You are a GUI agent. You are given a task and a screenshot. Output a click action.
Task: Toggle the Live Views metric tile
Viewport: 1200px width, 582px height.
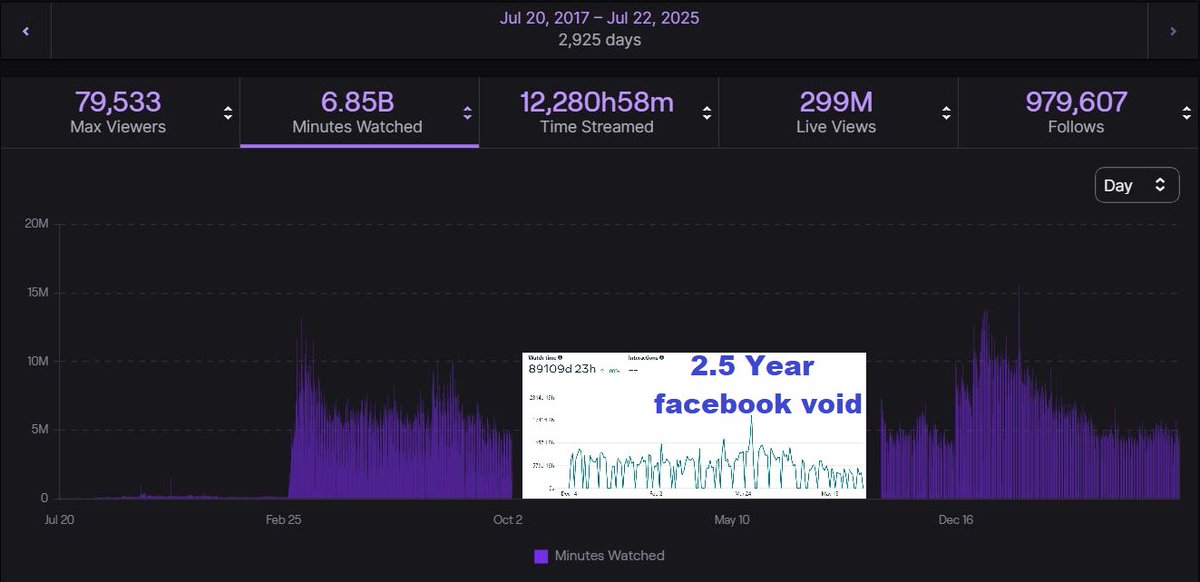(x=838, y=112)
